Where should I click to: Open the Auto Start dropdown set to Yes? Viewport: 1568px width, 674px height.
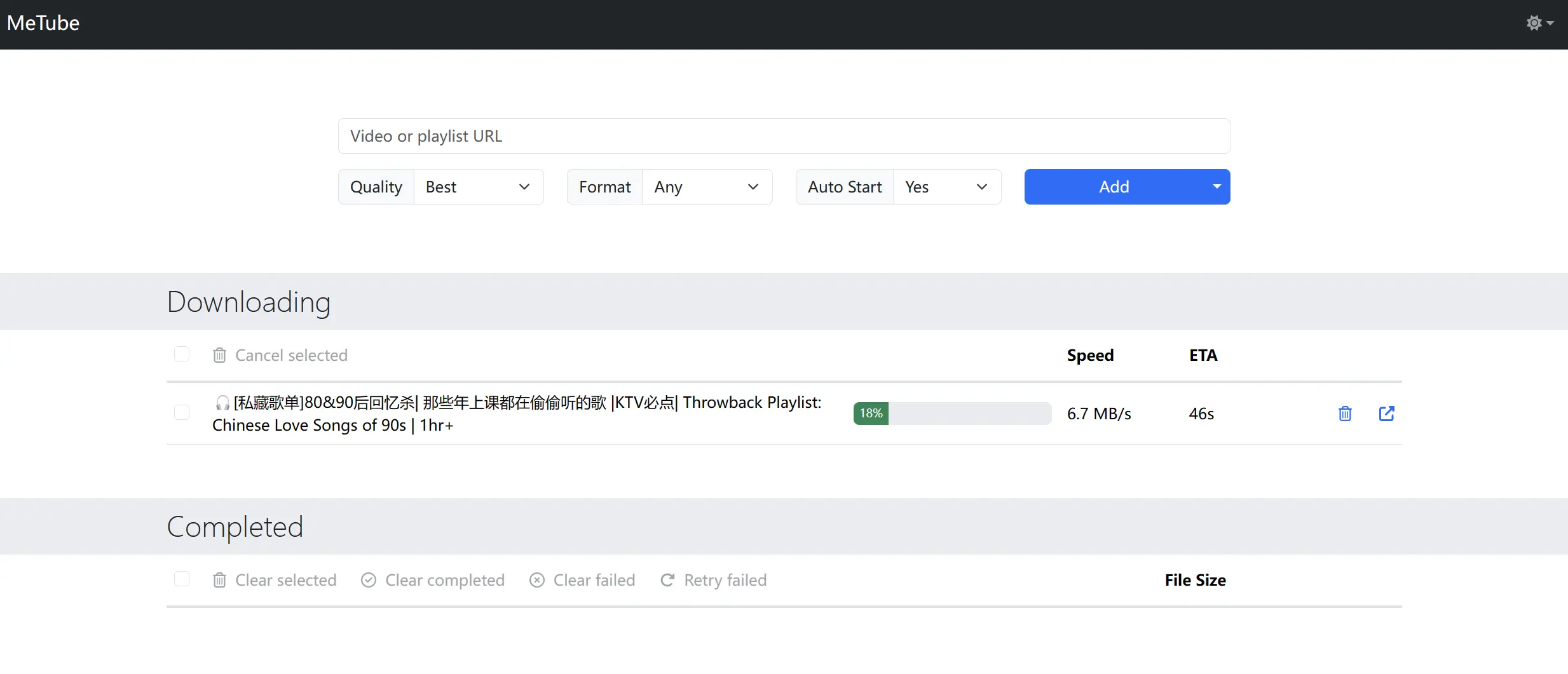click(x=947, y=187)
